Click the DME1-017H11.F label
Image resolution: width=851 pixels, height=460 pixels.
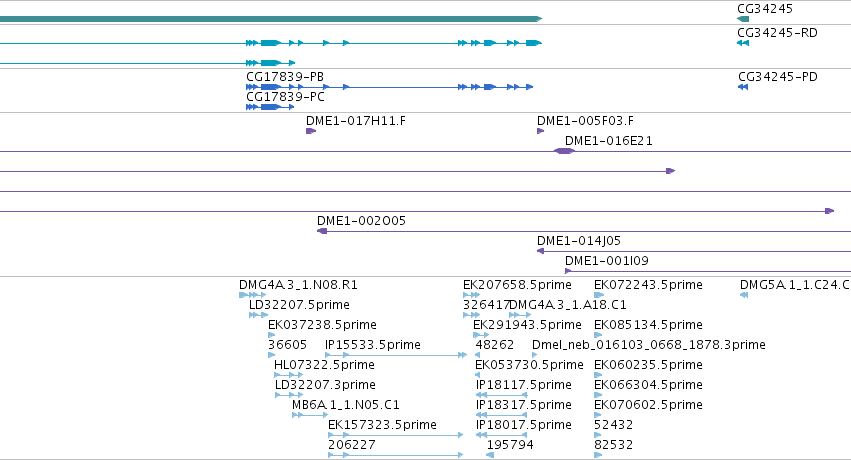(x=355, y=120)
